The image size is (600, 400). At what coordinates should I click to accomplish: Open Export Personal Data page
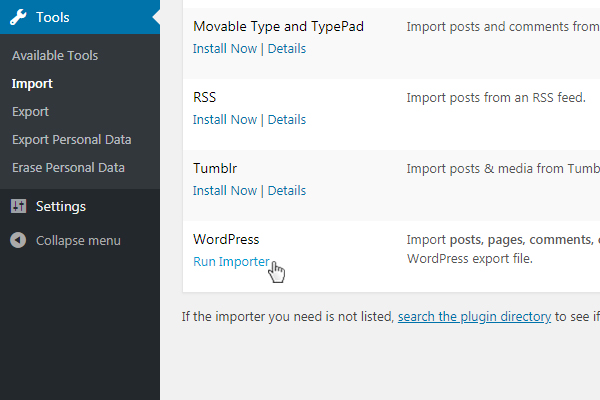pos(72,140)
